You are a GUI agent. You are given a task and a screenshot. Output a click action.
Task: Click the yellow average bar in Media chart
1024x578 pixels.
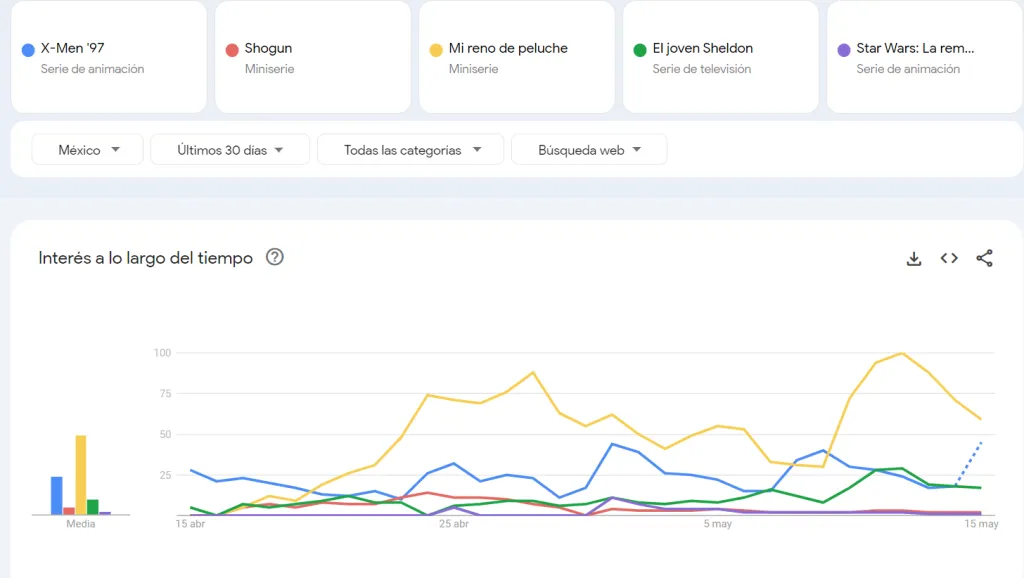[81, 475]
